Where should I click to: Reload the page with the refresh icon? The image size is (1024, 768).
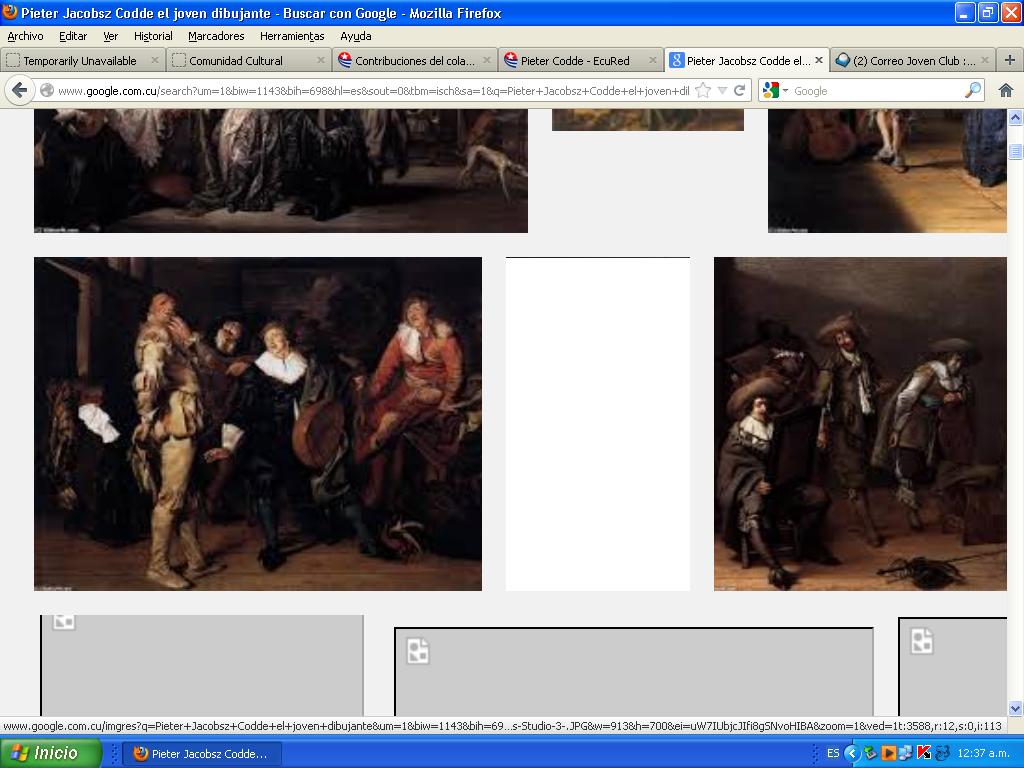pyautogui.click(x=740, y=90)
